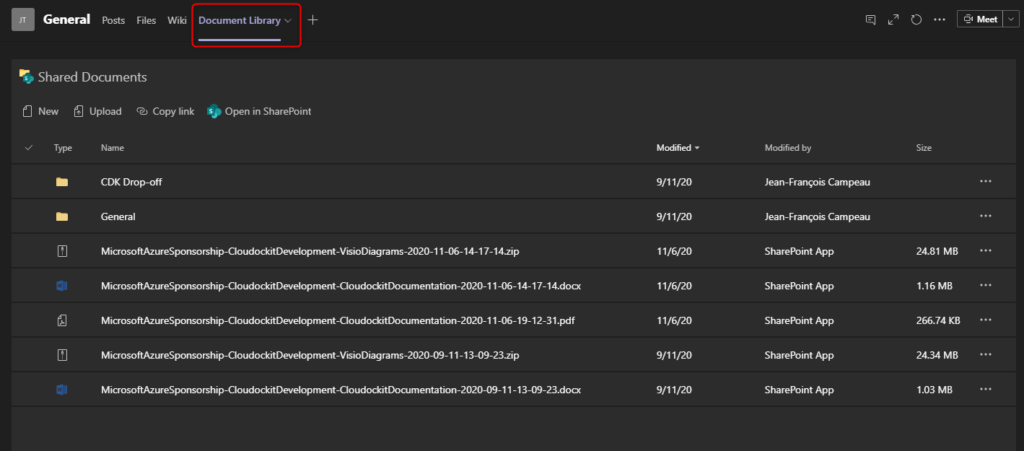Click Jean-François Campeau in CDK Drop-off row

tap(817, 182)
